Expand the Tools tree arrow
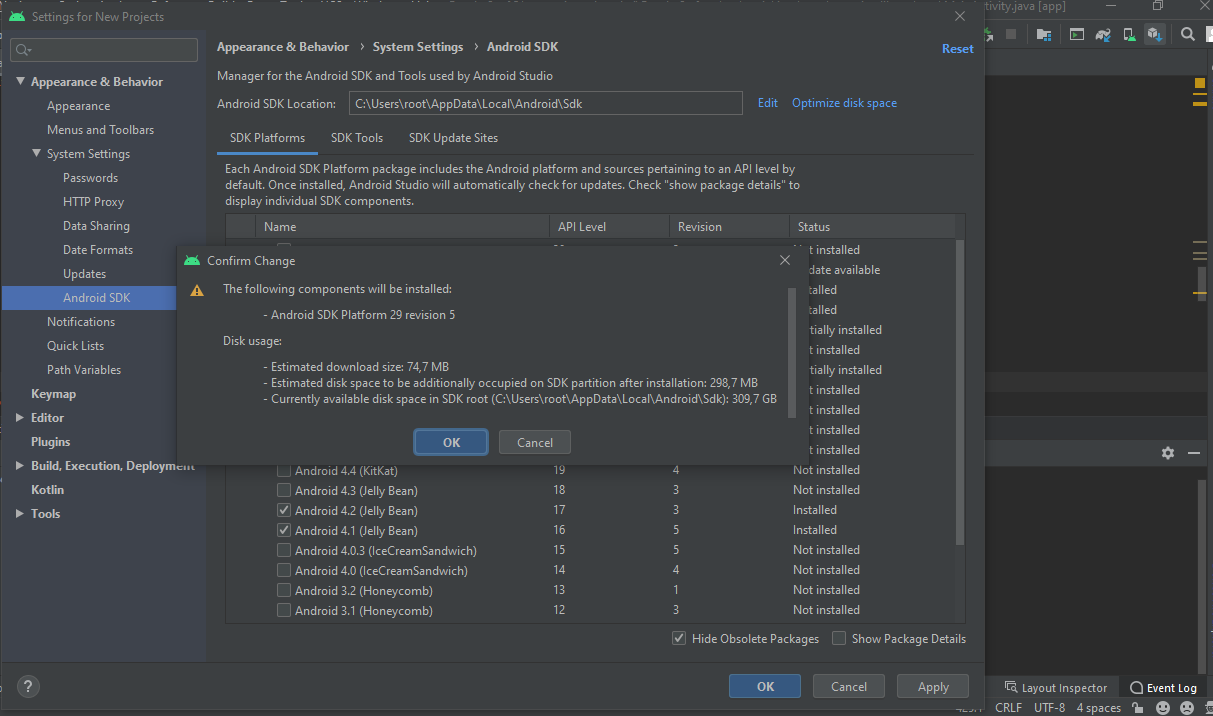 [x=20, y=514]
